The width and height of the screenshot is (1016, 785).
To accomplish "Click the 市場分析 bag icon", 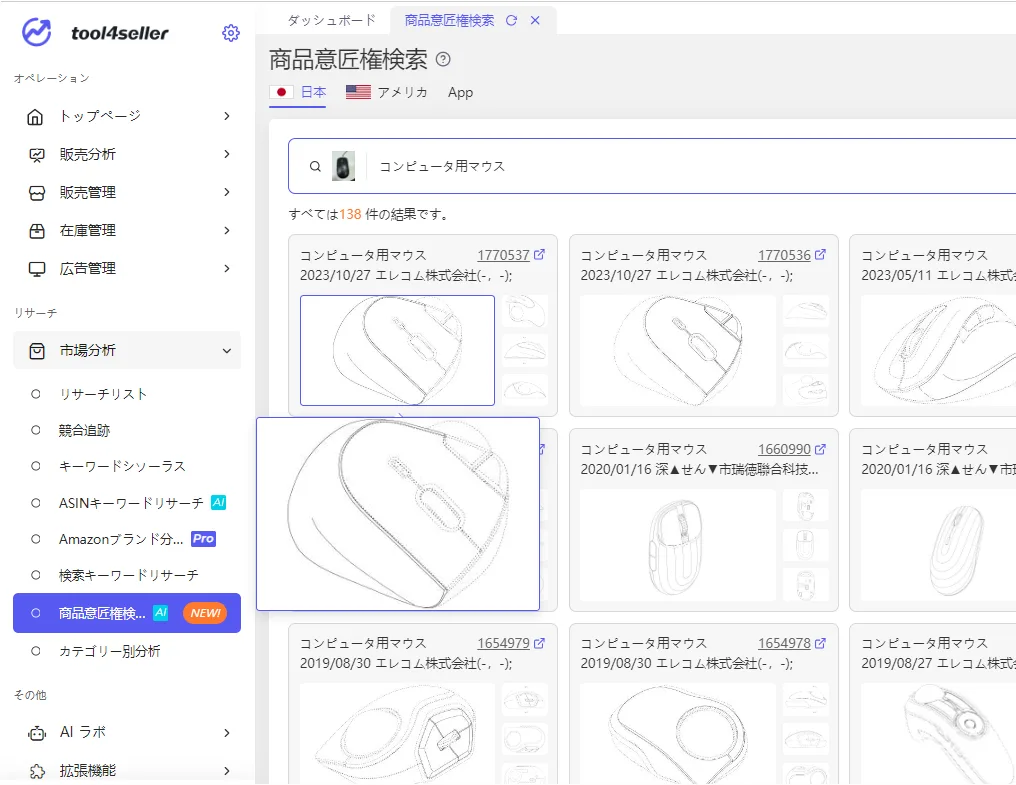I will (37, 351).
